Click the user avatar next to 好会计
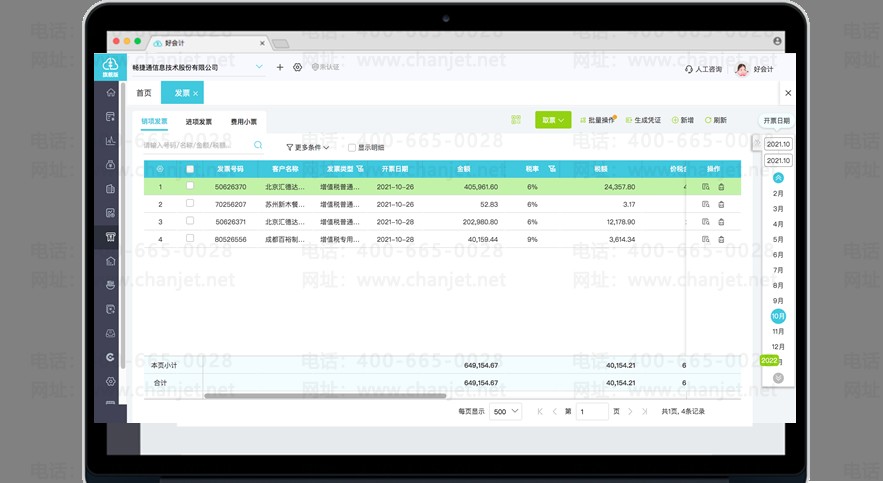 coord(742,69)
